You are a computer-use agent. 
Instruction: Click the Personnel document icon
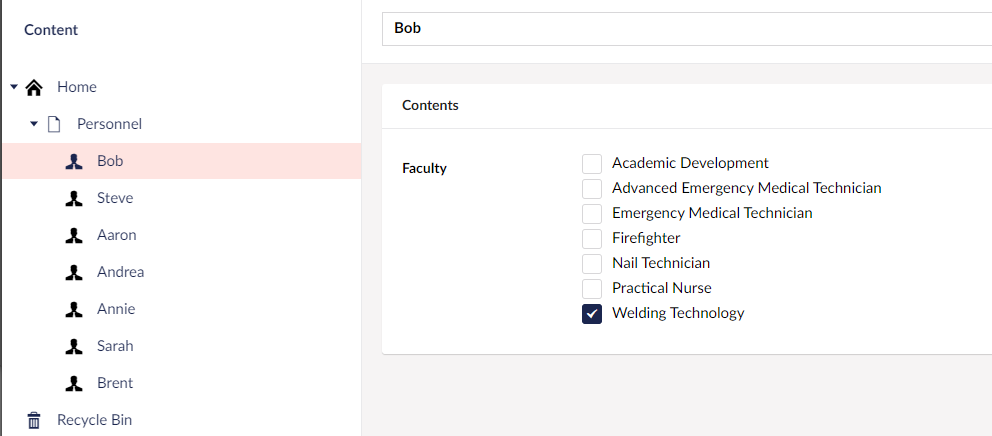pyautogui.click(x=54, y=124)
